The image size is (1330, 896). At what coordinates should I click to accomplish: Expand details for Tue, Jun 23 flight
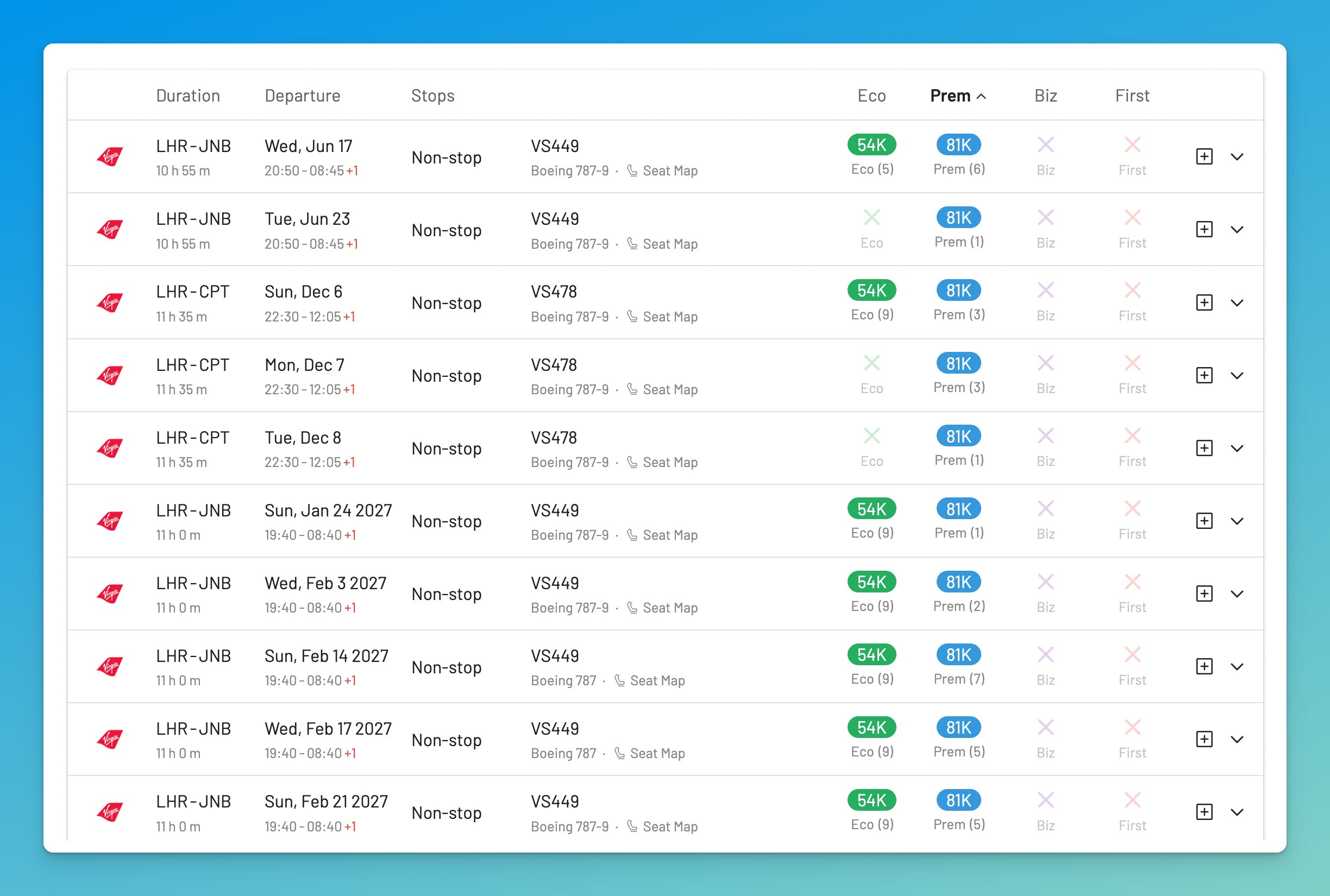click(x=1237, y=230)
